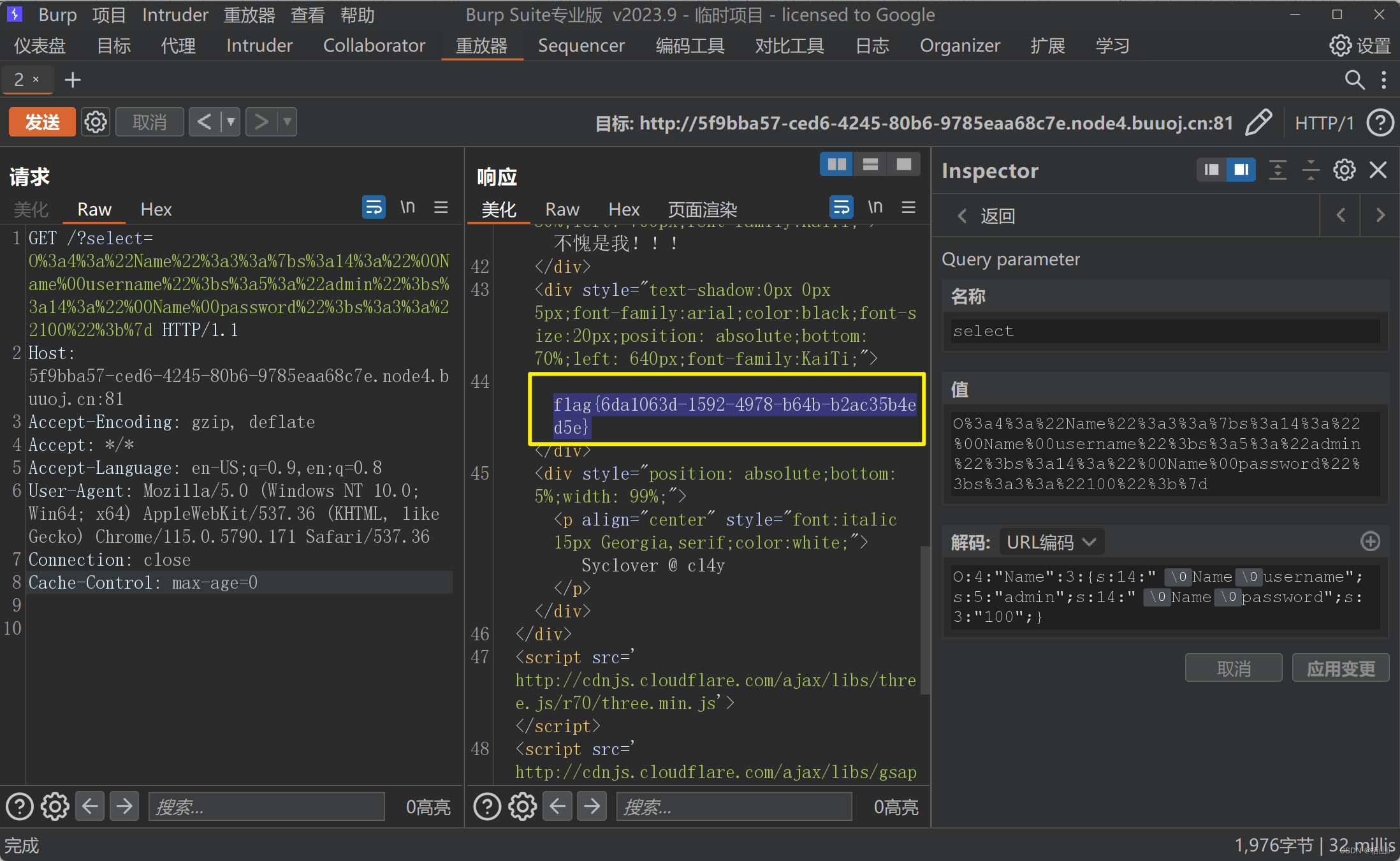The height and width of the screenshot is (861, 1400).
Task: Open the Repeater tab options kebab menu
Action: [1383, 80]
